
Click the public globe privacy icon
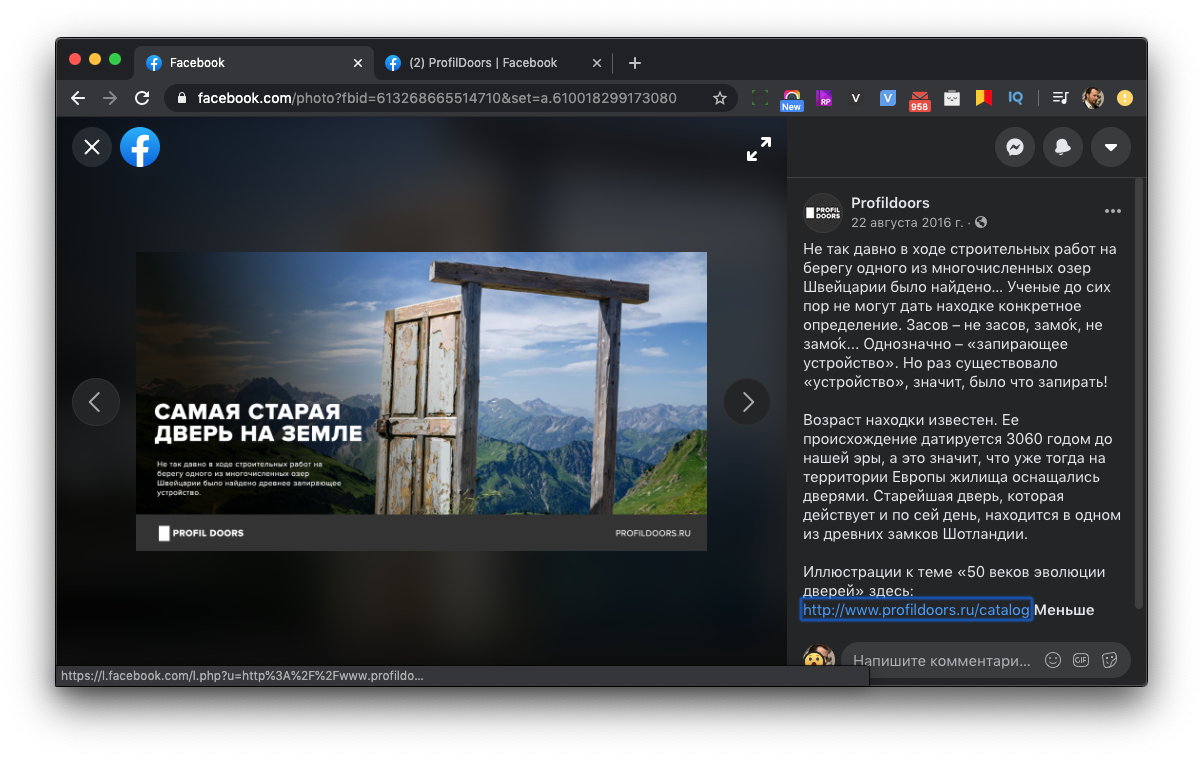pos(981,222)
